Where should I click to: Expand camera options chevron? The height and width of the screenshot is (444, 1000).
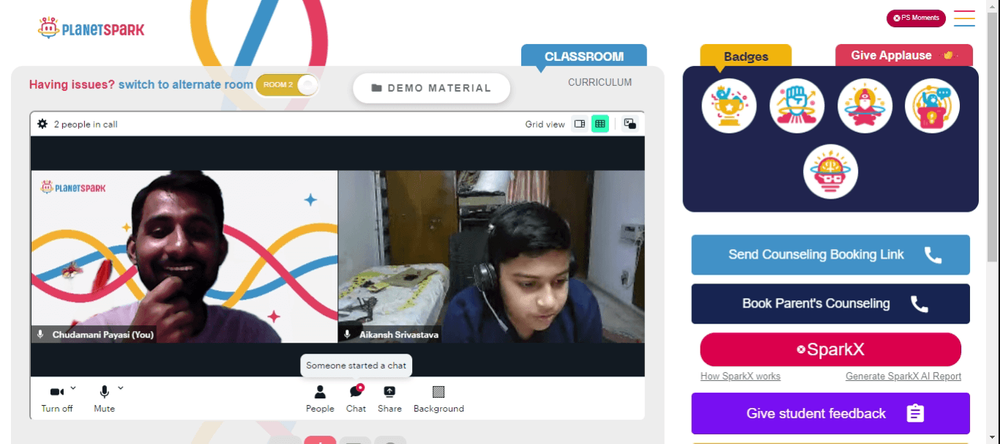click(73, 387)
